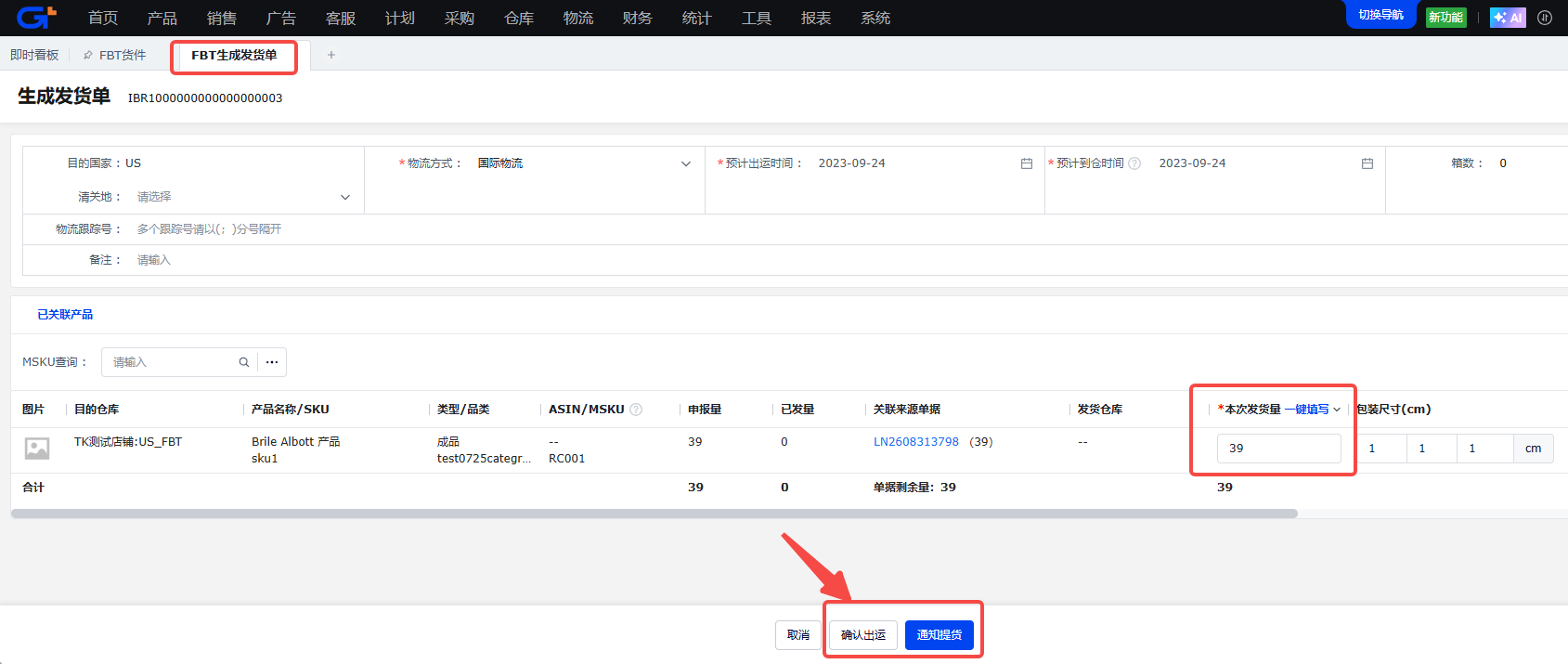Select the FBT生成发货单 tab
Screen dimensions: 1568x664
coord(234,56)
